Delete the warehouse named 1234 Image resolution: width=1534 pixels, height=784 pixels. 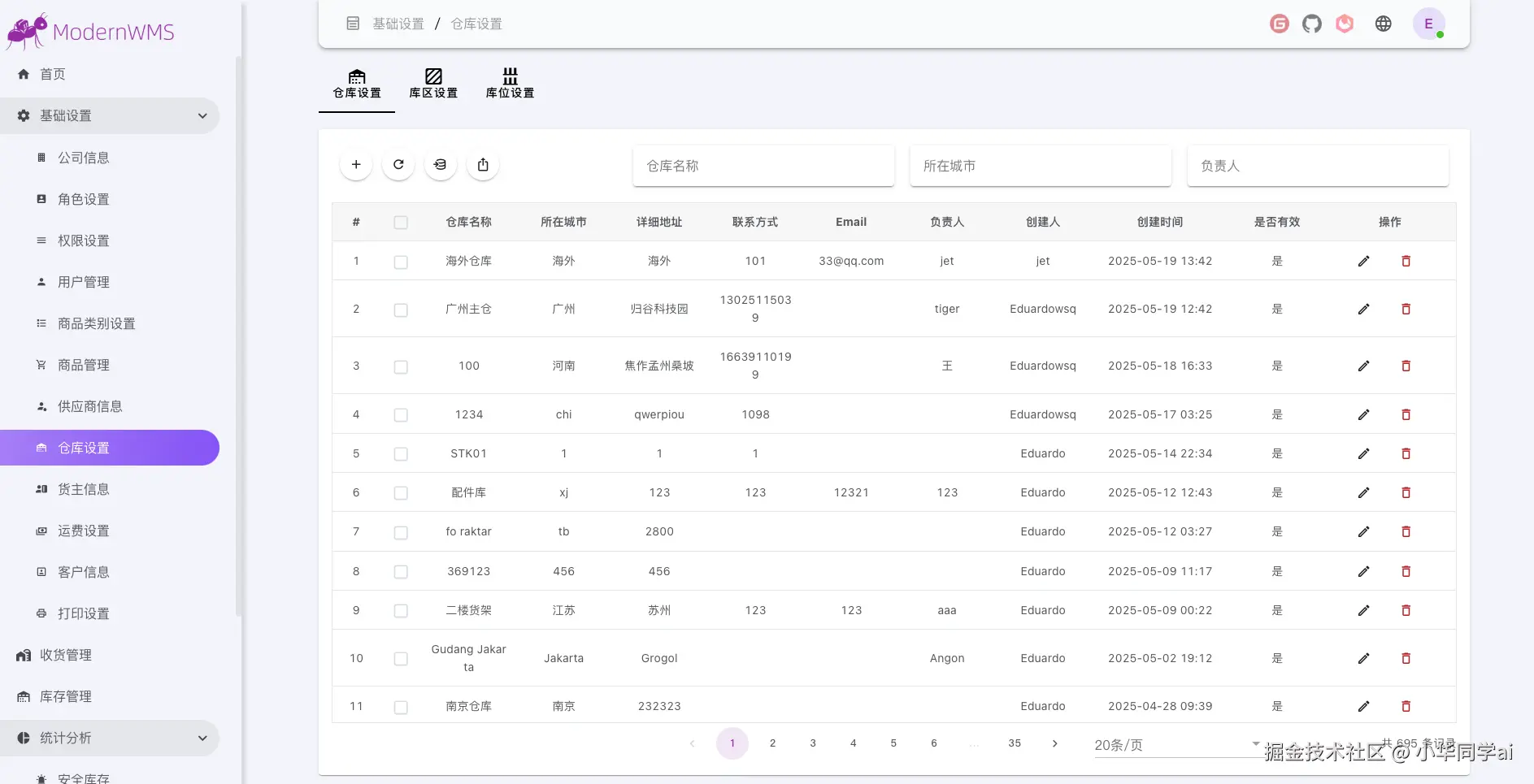click(1406, 415)
